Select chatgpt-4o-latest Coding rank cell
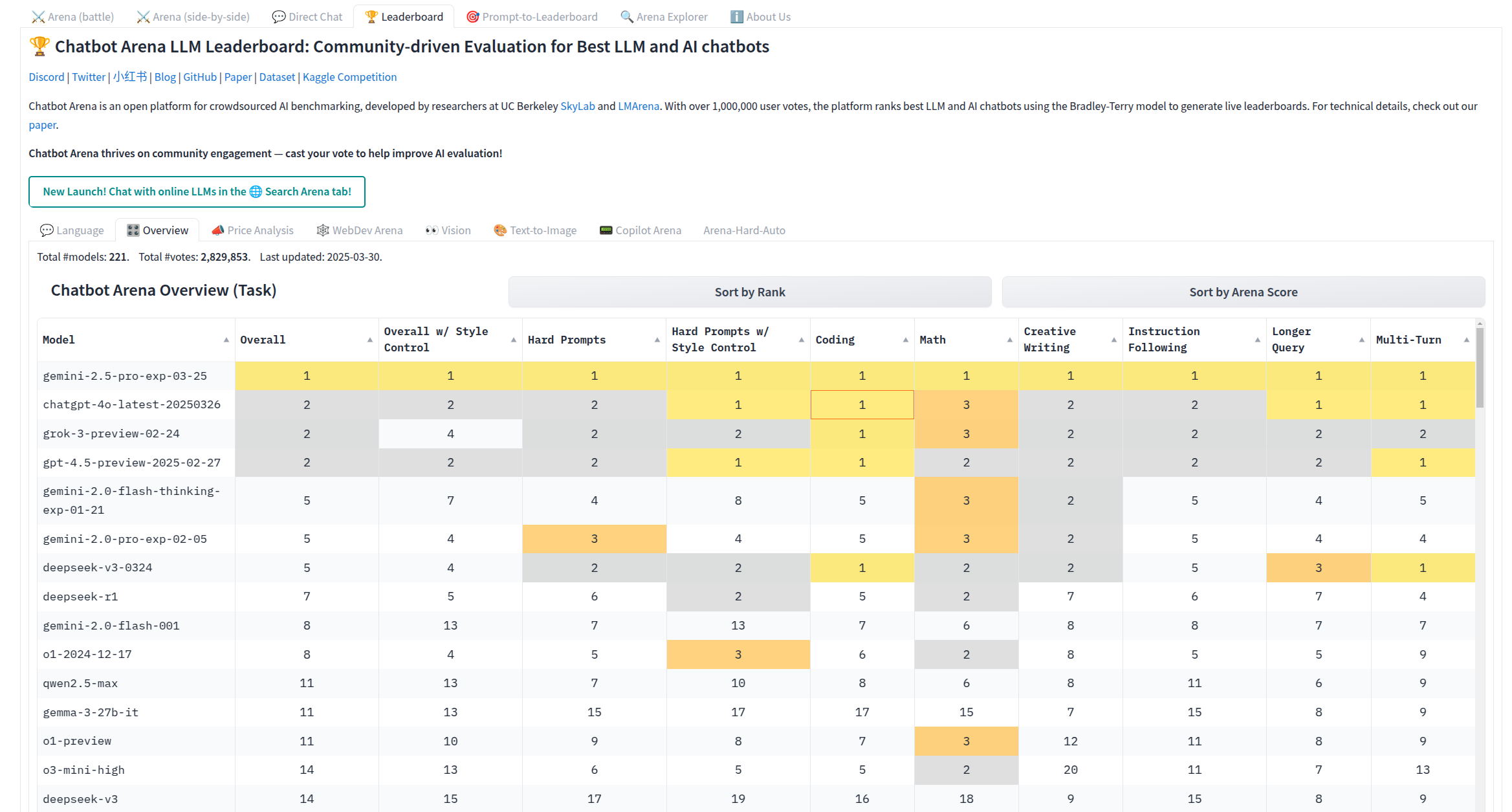 click(862, 405)
